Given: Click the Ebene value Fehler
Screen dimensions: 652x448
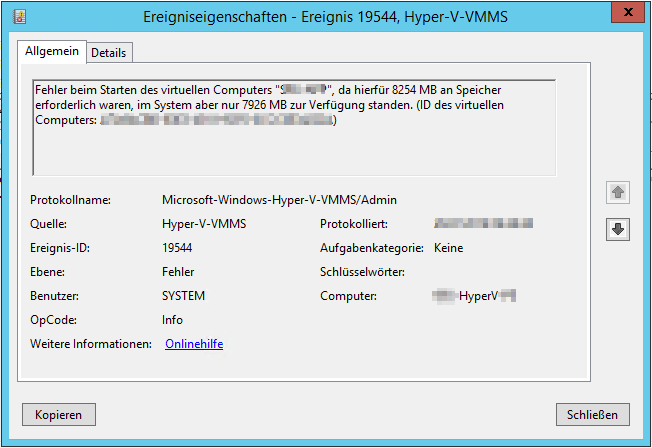Looking at the screenshot, I should [x=178, y=272].
